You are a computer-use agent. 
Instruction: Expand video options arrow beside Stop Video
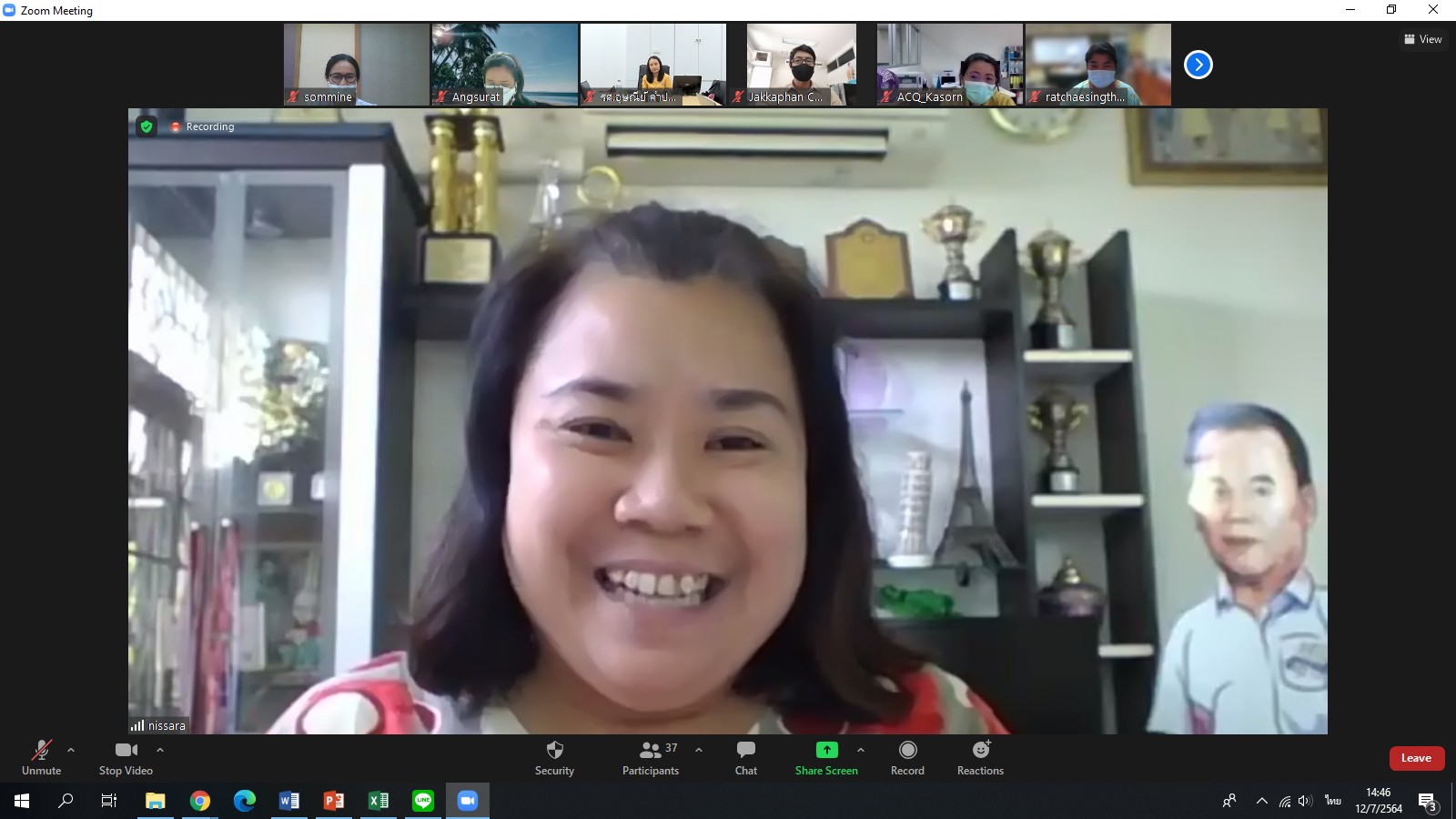160,750
